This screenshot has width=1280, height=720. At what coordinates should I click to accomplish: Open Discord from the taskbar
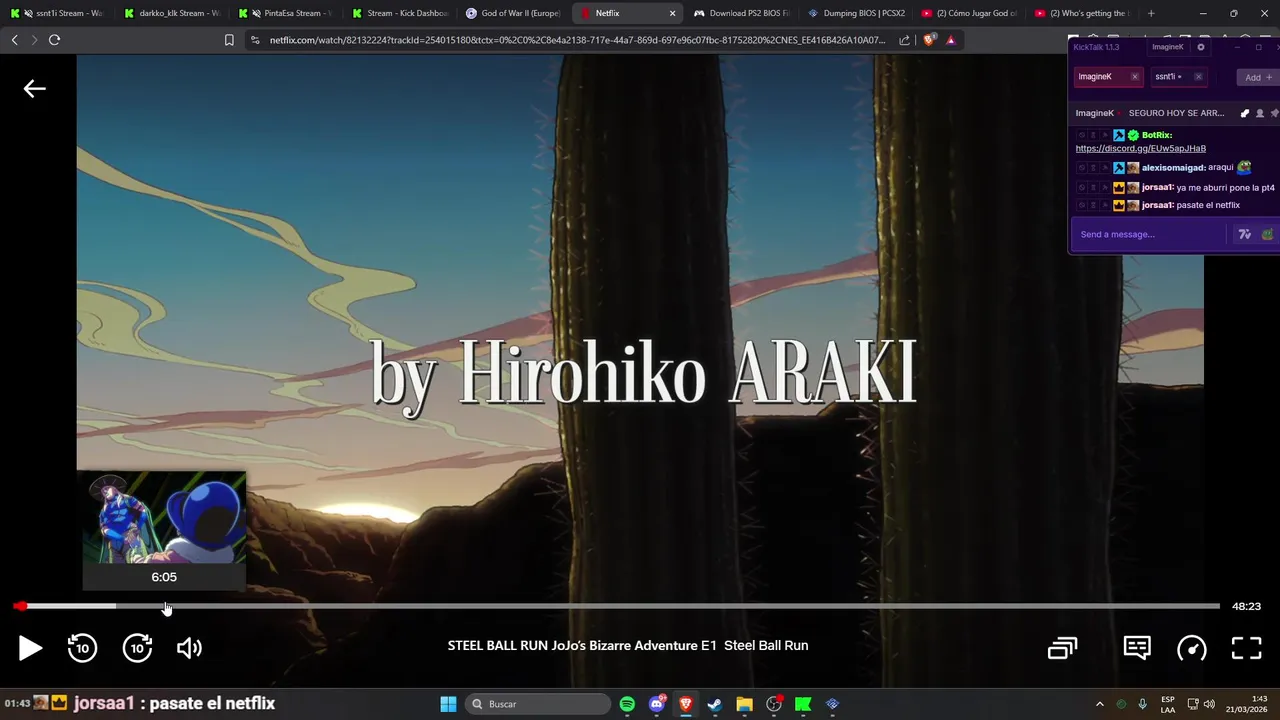tap(657, 704)
